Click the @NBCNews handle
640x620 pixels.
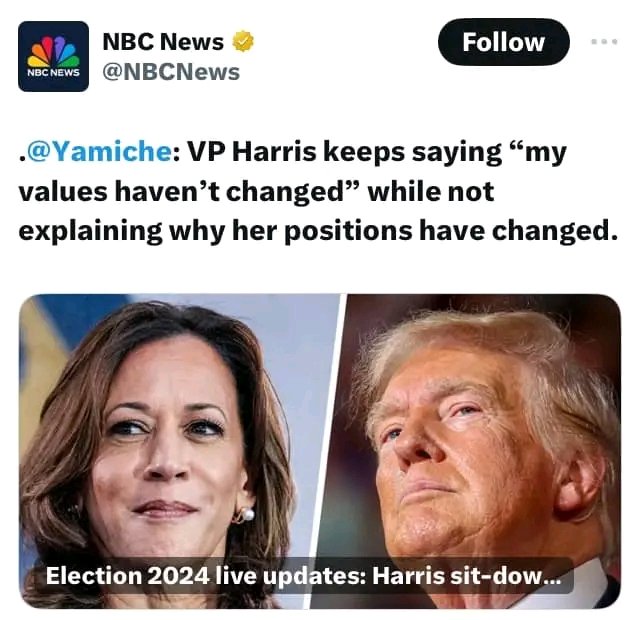(171, 72)
